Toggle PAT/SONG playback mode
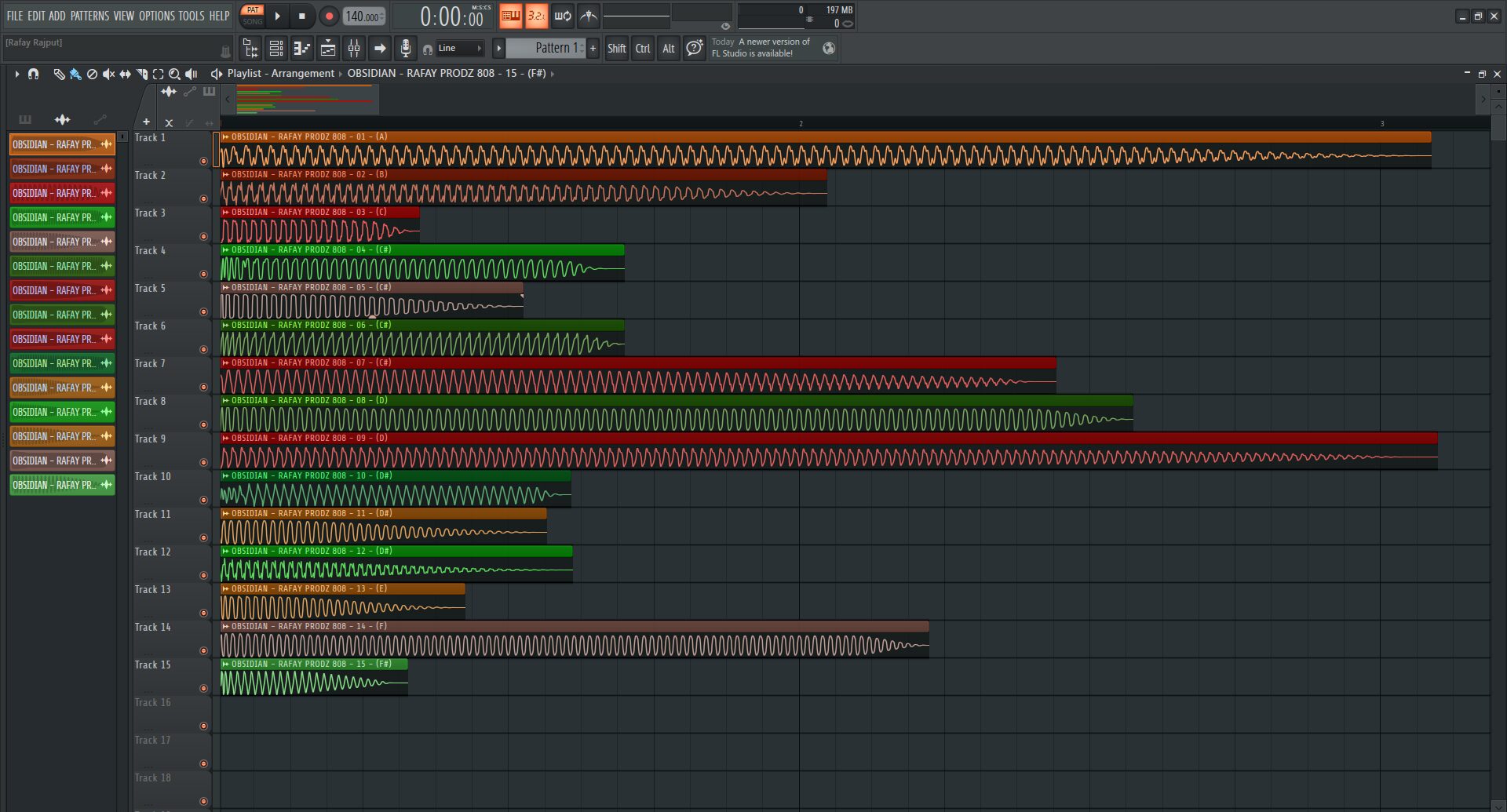This screenshot has width=1507, height=812. pos(252,16)
